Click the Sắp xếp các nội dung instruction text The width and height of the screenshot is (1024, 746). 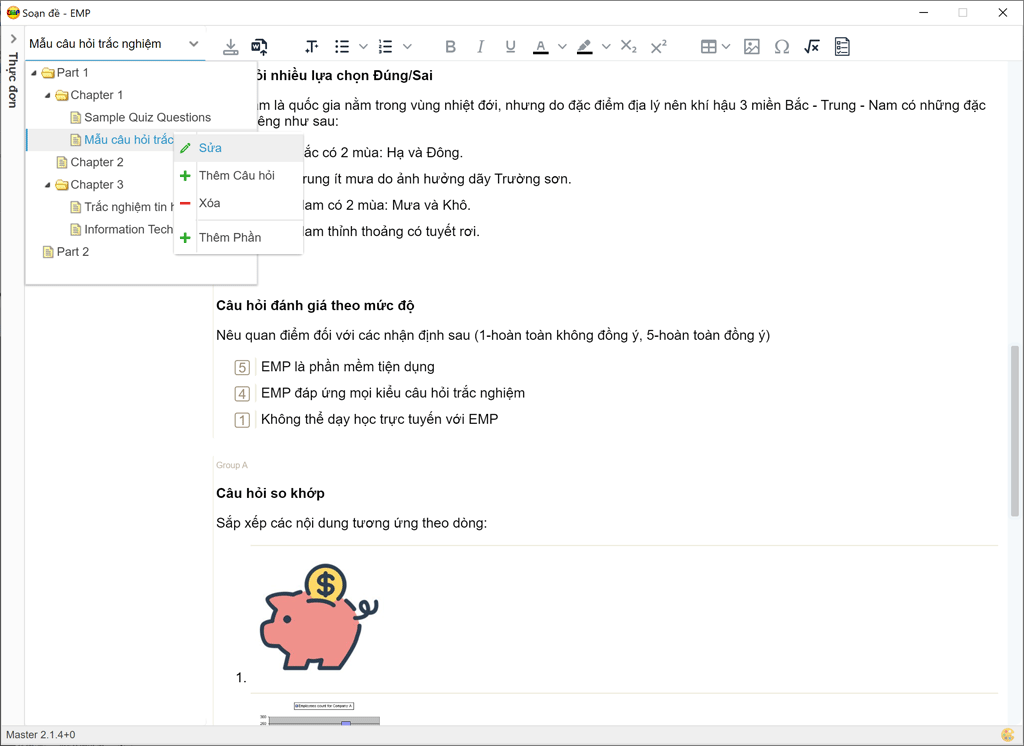(351, 523)
